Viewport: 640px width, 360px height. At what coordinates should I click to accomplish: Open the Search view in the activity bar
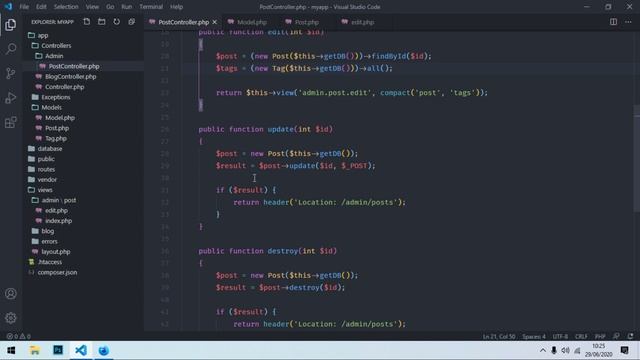[x=11, y=49]
